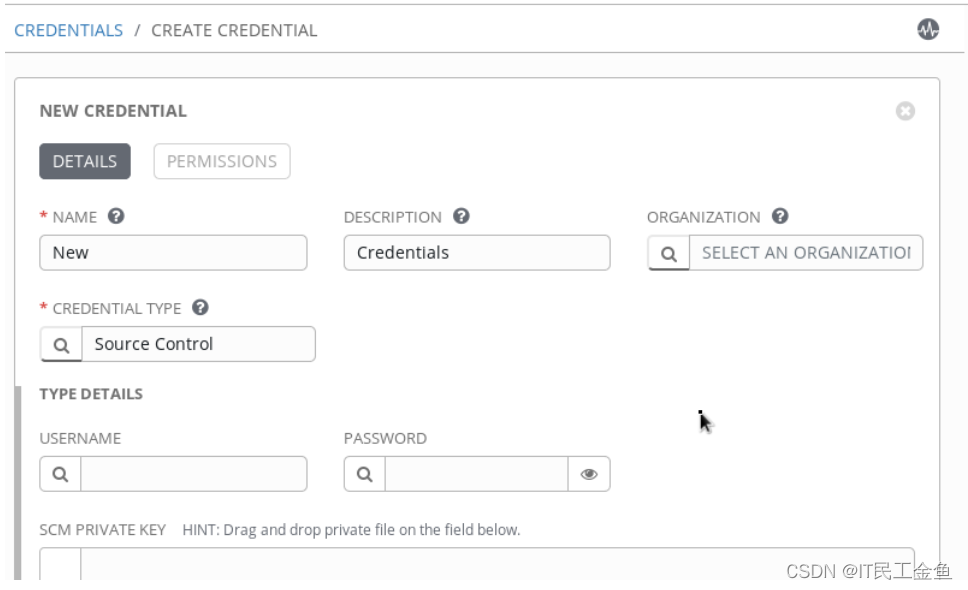Close the New Credential panel
The width and height of the screenshot is (968, 590).
pyautogui.click(x=905, y=111)
